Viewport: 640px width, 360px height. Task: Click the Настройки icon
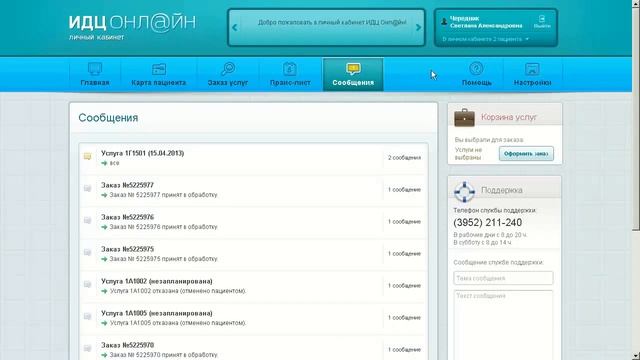coord(532,69)
